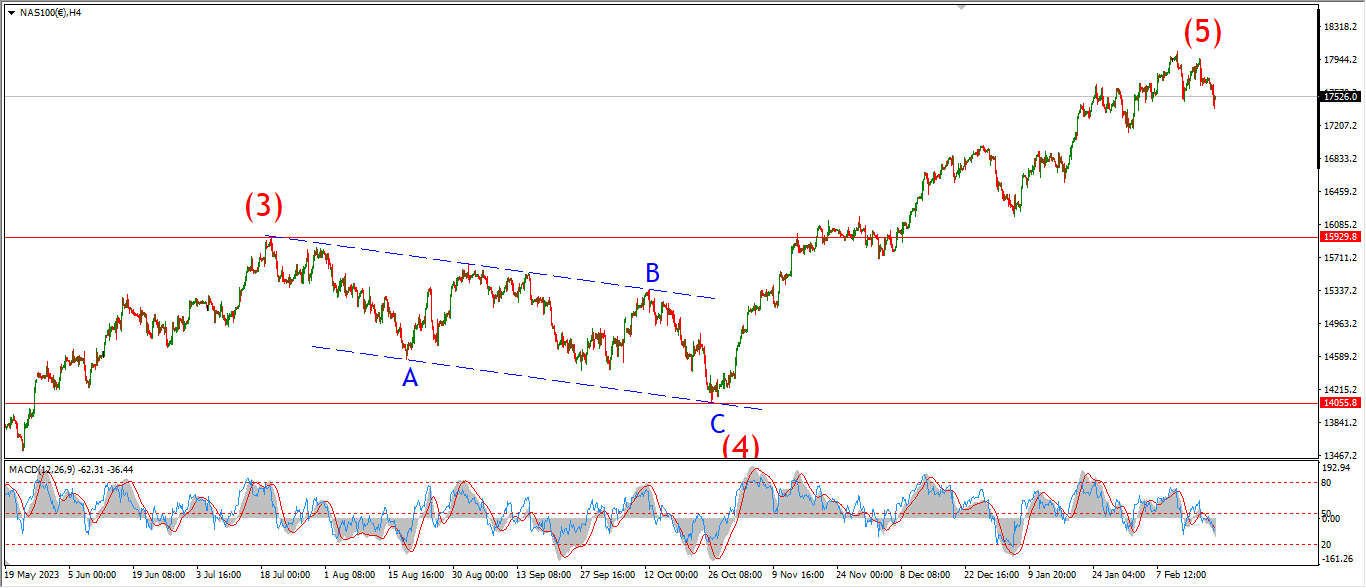Viewport: 1366px width, 588px height.
Task: Click the 7 Feb 12:00 date on time axis
Action: point(1183,576)
